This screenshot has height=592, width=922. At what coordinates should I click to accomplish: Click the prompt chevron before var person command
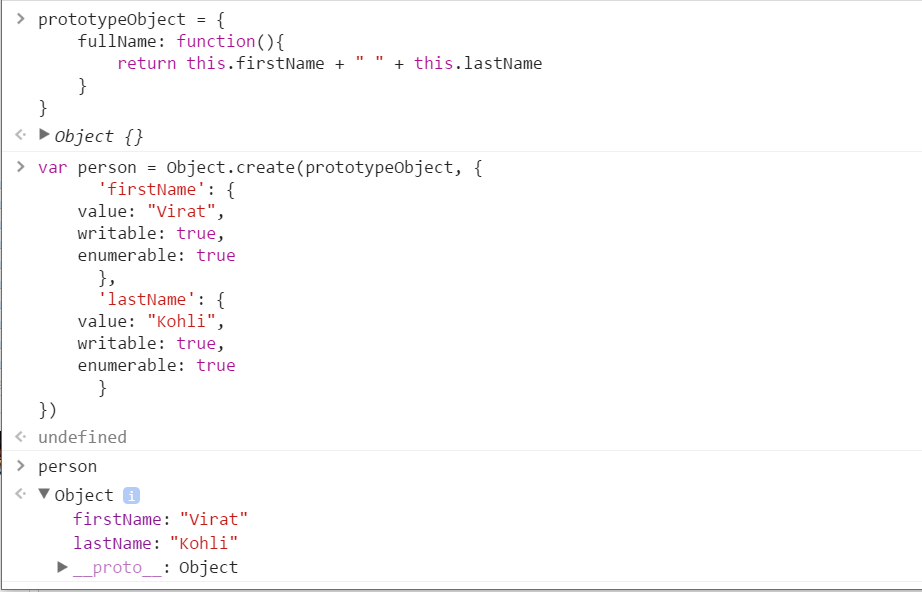pyautogui.click(x=21, y=166)
